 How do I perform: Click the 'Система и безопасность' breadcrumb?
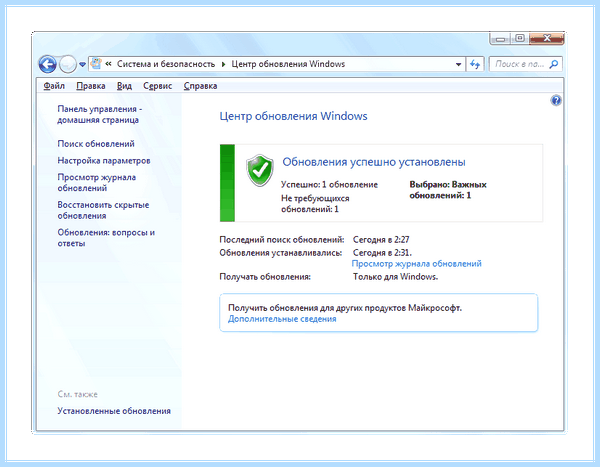pos(166,64)
